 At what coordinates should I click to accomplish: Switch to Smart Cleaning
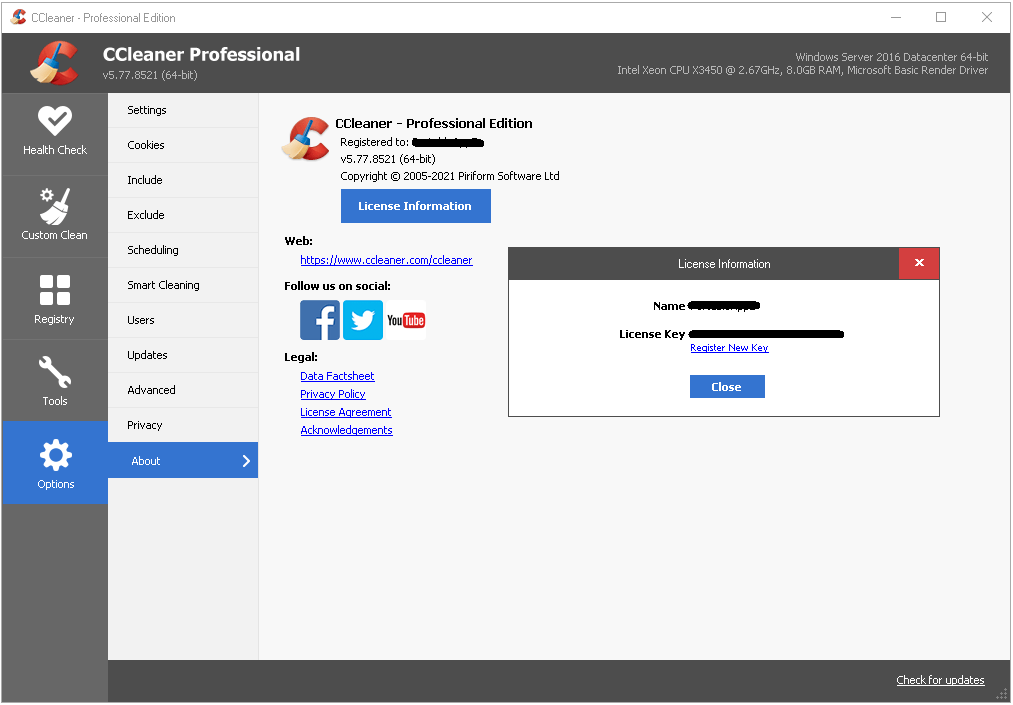(x=163, y=285)
